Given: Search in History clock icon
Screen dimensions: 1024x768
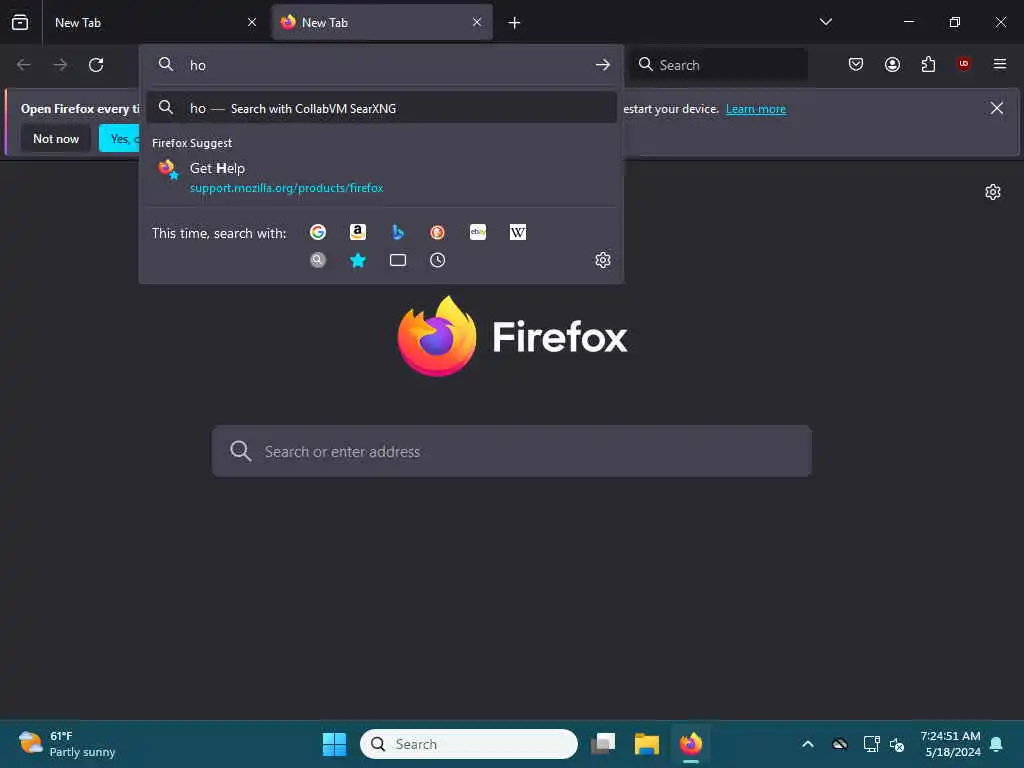Looking at the screenshot, I should tap(438, 260).
